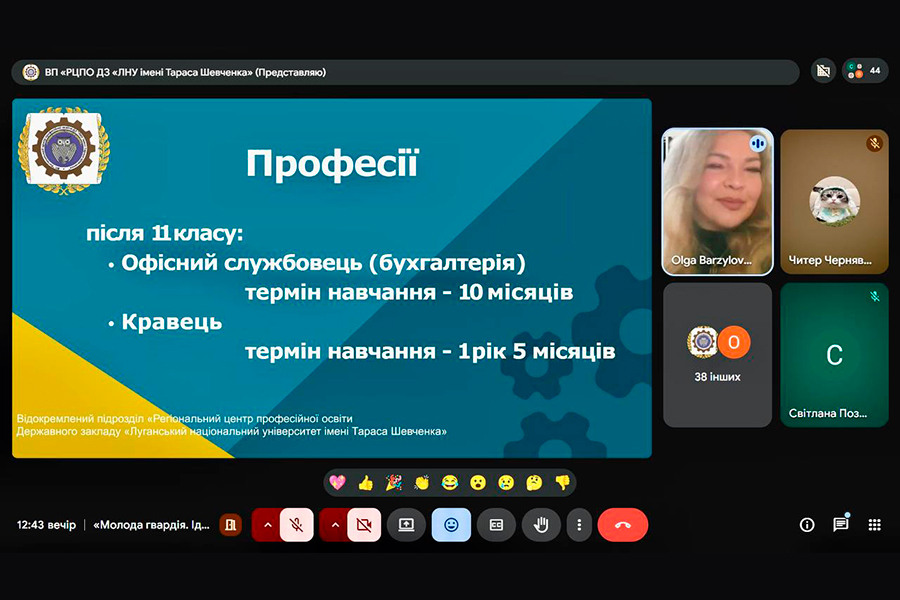
Task: Click the orange building icon beside meeting title
Action: (230, 525)
